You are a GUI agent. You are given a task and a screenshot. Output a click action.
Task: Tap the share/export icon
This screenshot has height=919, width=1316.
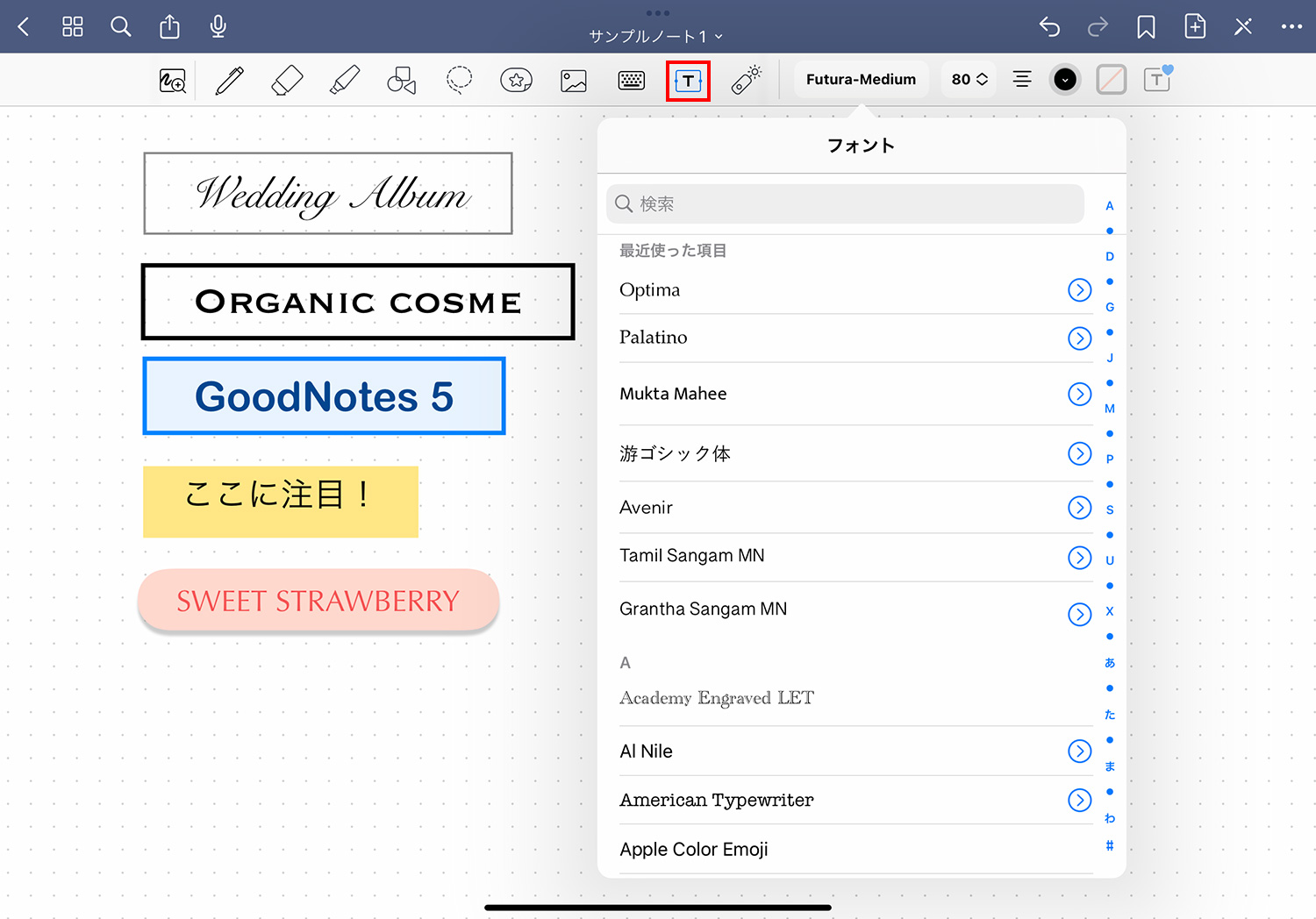click(x=169, y=27)
